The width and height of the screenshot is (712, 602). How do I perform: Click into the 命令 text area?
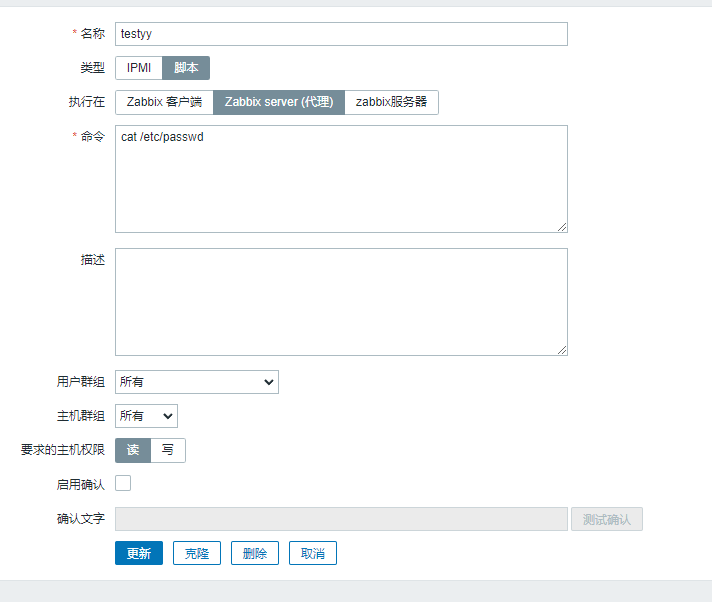(x=340, y=179)
